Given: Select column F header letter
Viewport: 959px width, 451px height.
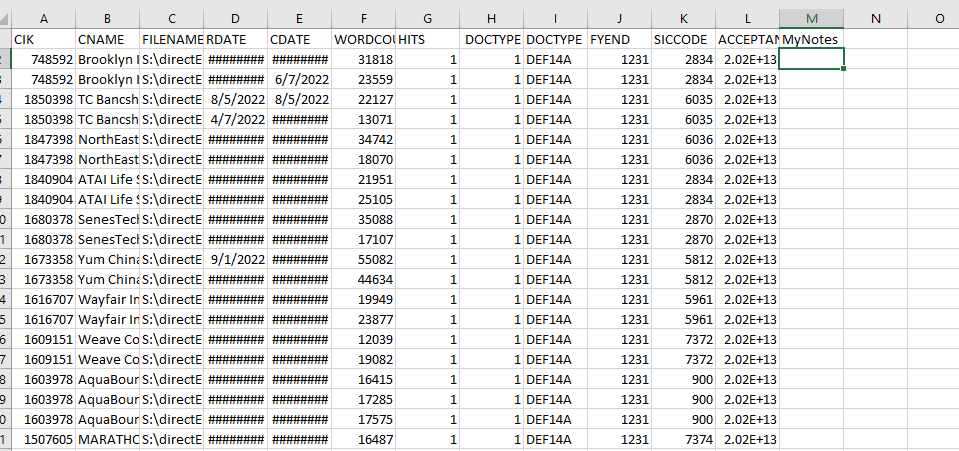Looking at the screenshot, I should pyautogui.click(x=363, y=18).
